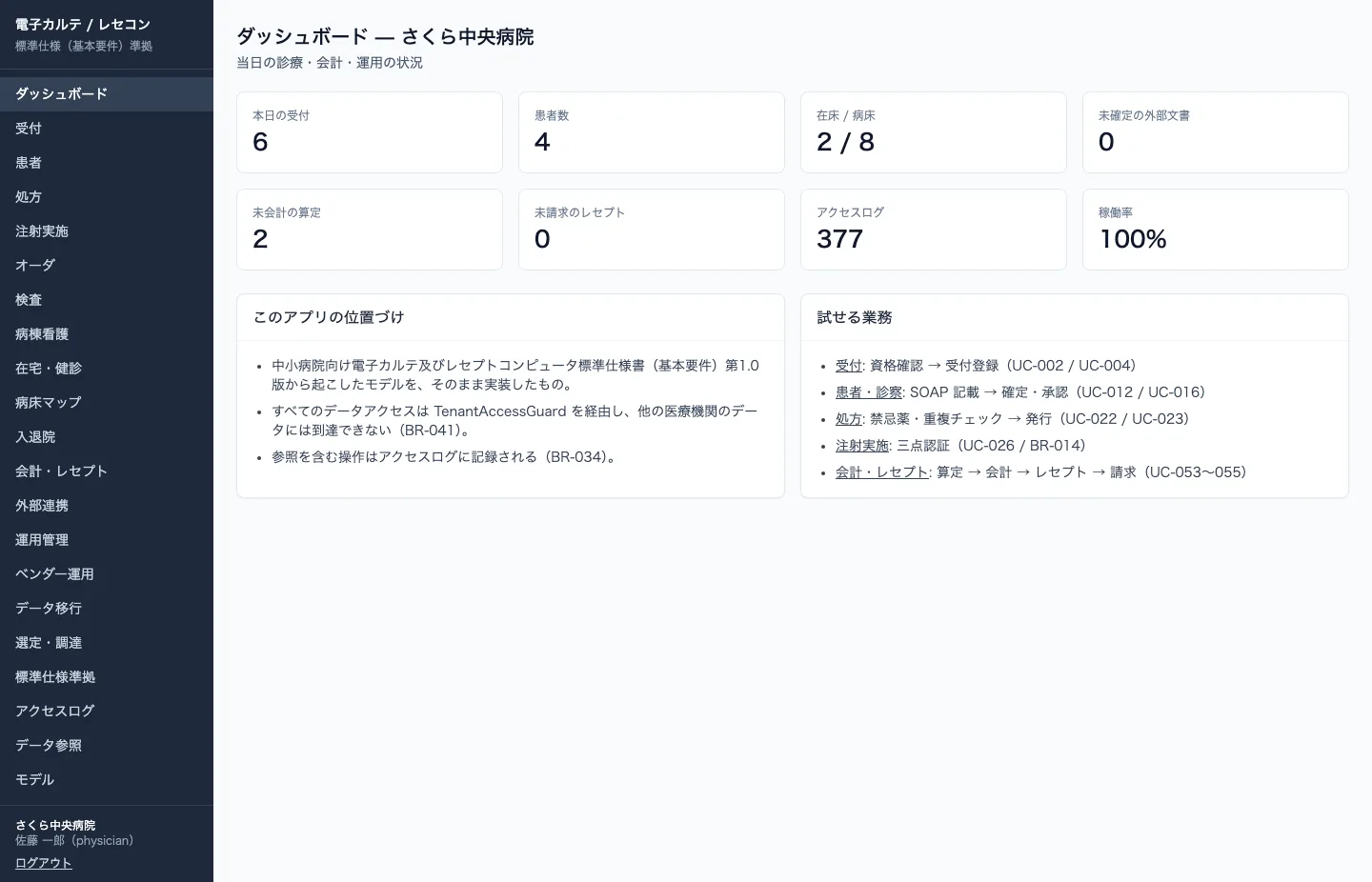Click the 本日の受付 card showing 6
The height and width of the screenshot is (882, 1372).
pyautogui.click(x=370, y=132)
